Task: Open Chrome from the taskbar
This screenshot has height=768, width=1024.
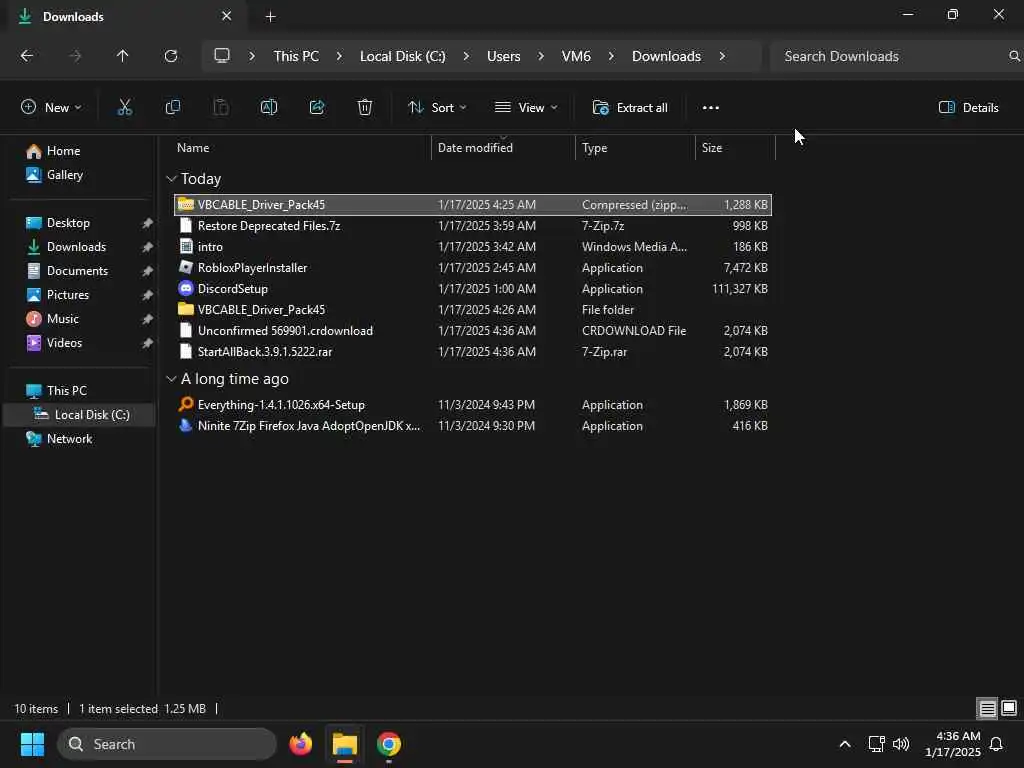Action: pos(389,744)
